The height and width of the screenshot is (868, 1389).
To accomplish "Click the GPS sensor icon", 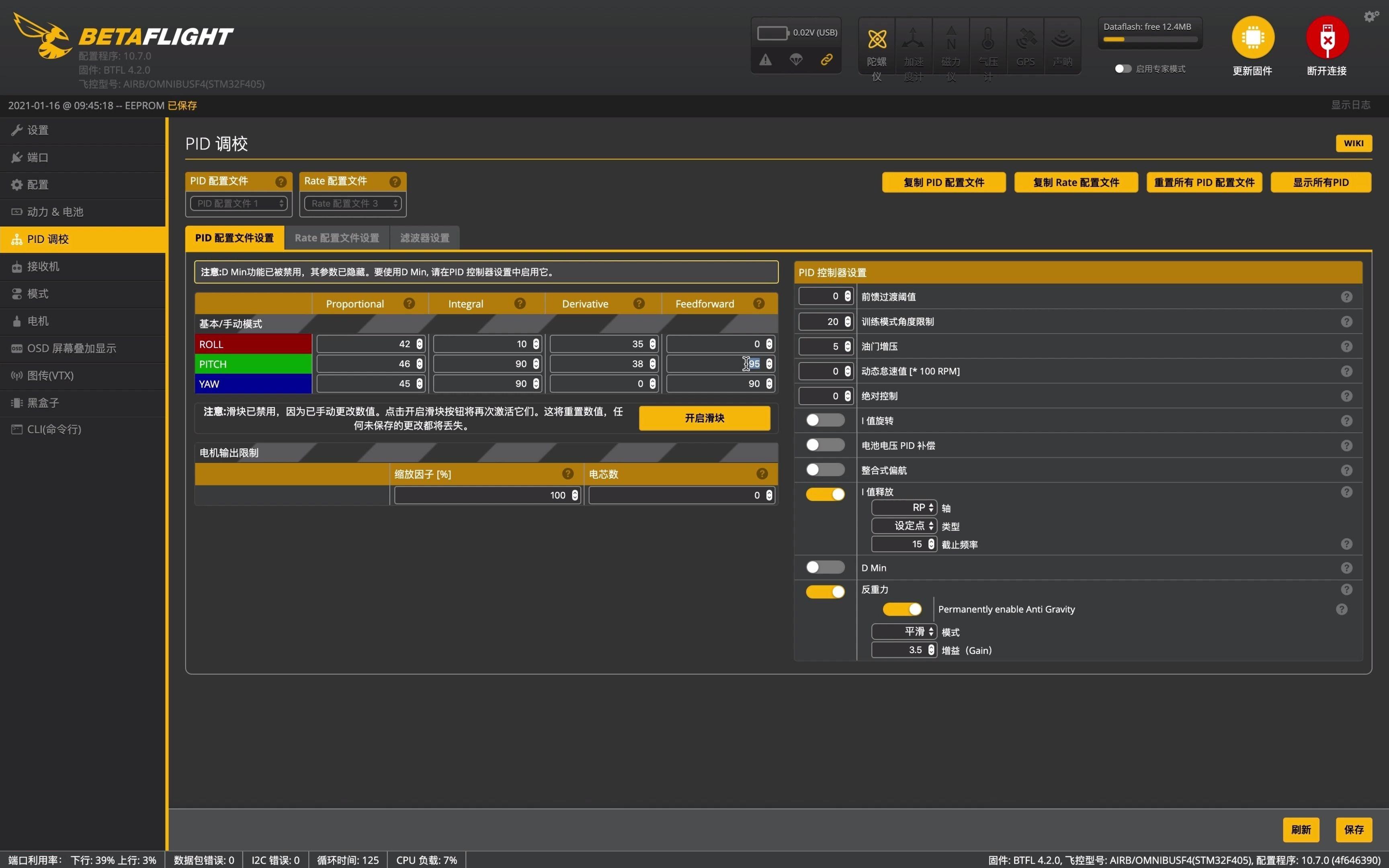I will tap(1026, 39).
